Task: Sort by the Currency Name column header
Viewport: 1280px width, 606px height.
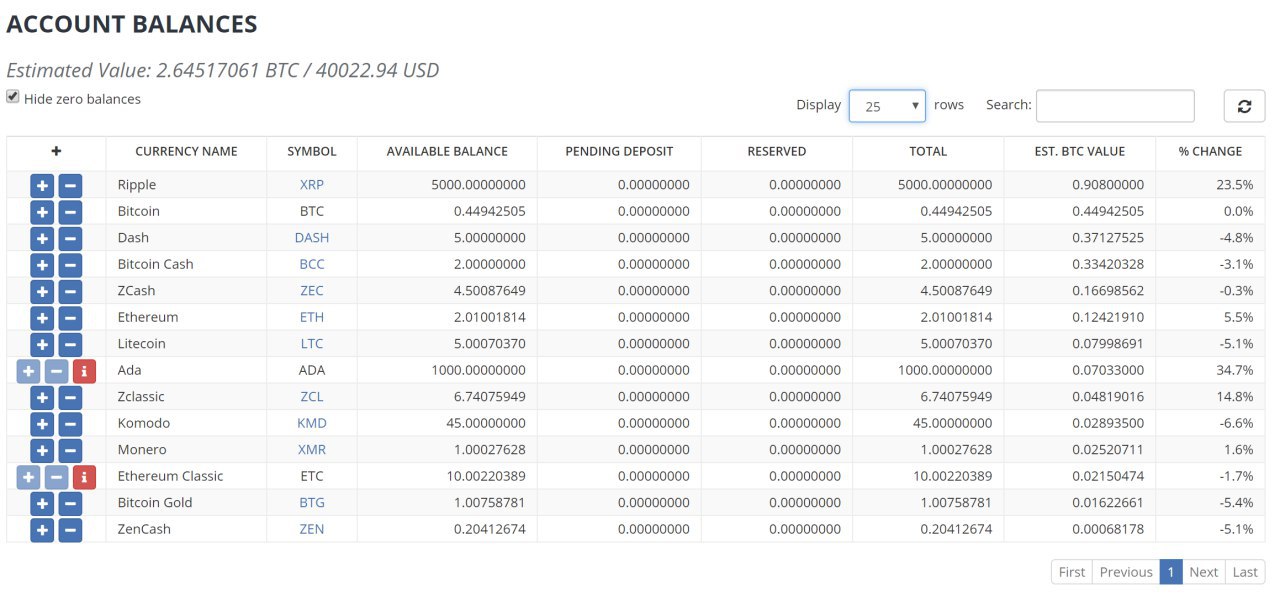Action: point(186,152)
